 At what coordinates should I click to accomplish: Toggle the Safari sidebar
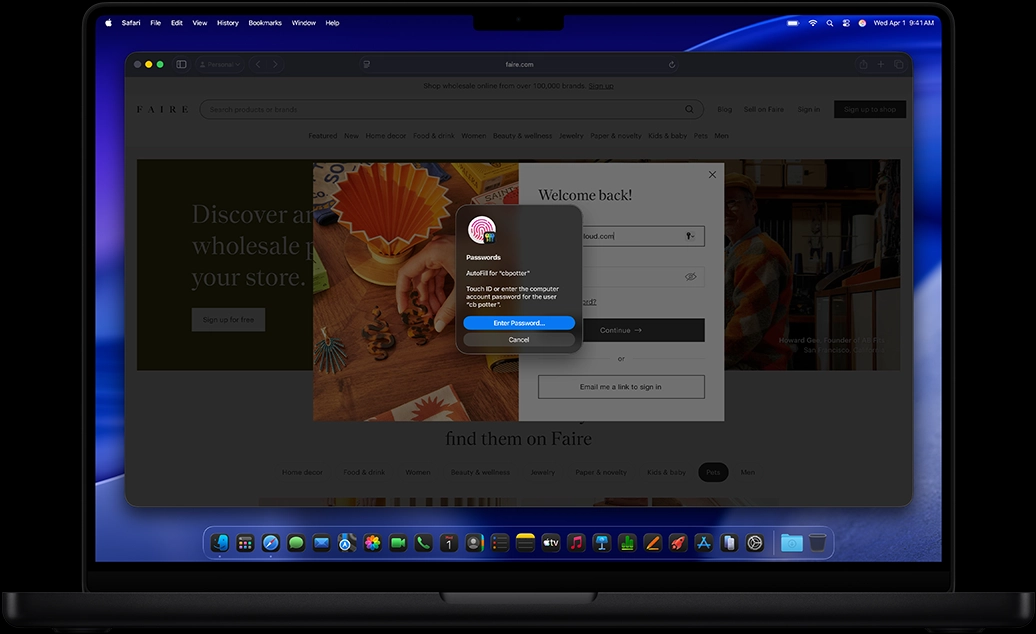click(181, 63)
